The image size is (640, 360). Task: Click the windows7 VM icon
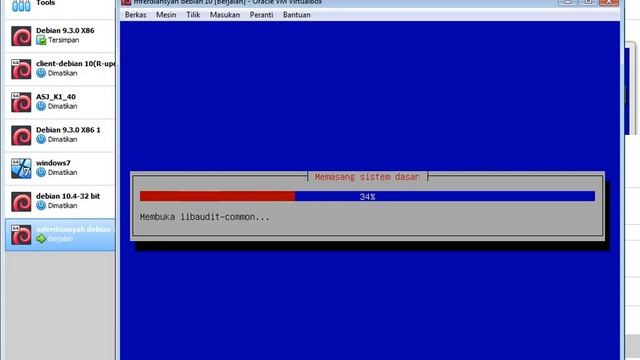[21, 169]
